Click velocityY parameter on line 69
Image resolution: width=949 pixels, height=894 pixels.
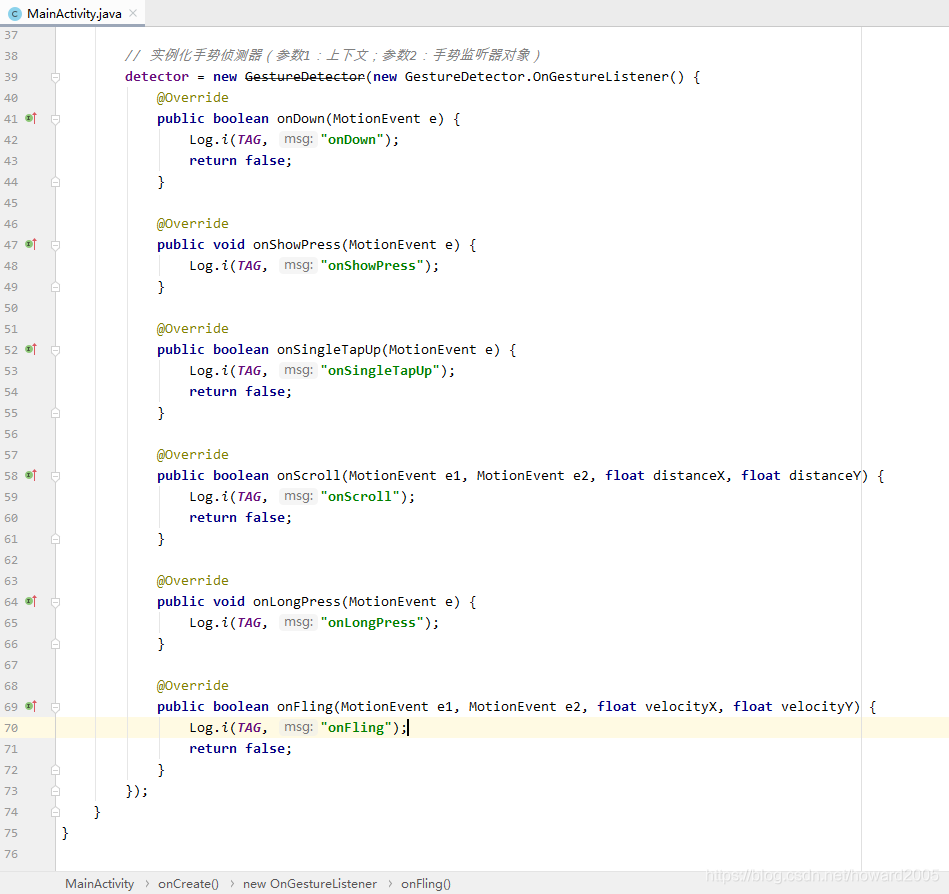(817, 706)
